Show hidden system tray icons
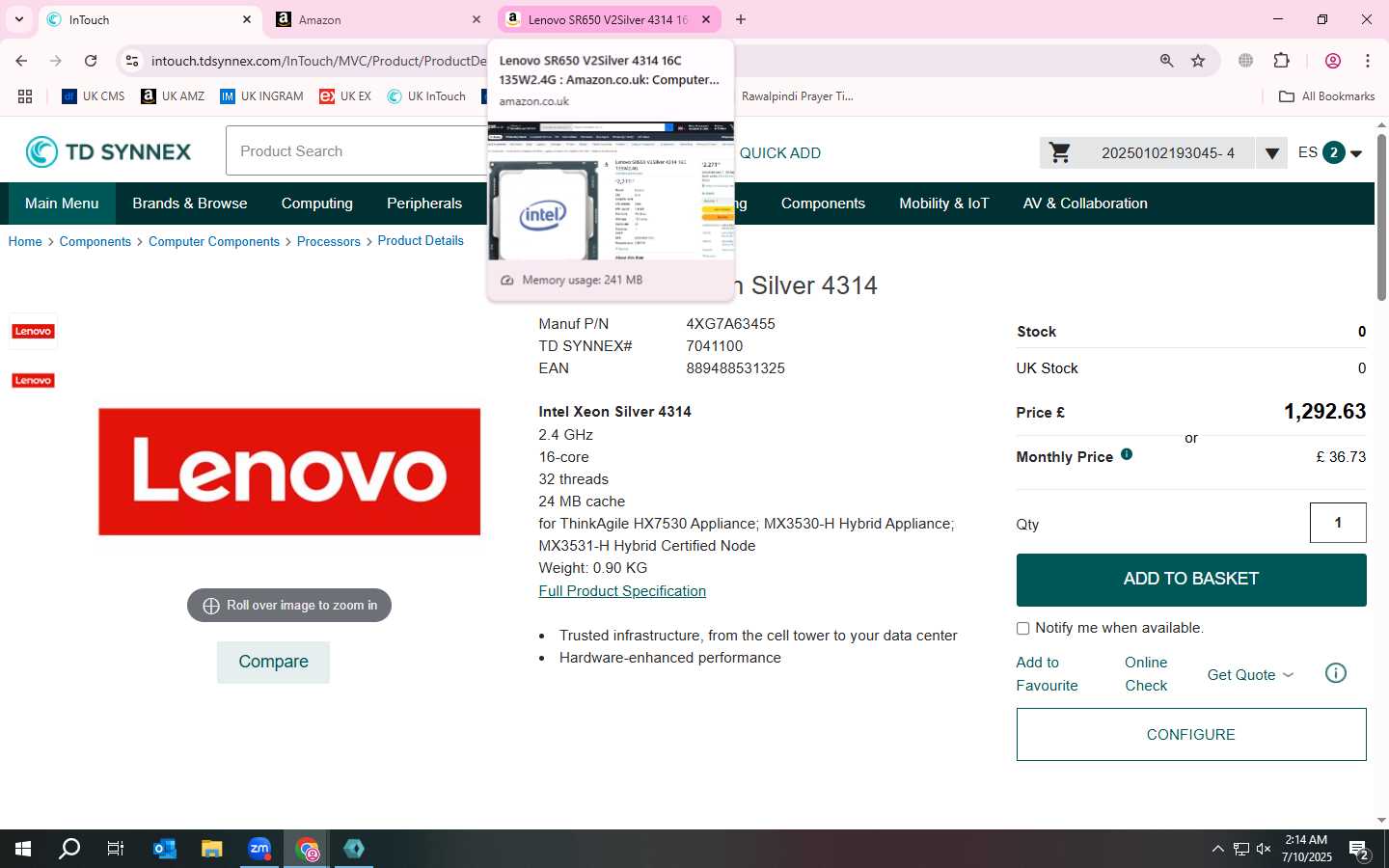Image resolution: width=1389 pixels, height=868 pixels. (1217, 849)
